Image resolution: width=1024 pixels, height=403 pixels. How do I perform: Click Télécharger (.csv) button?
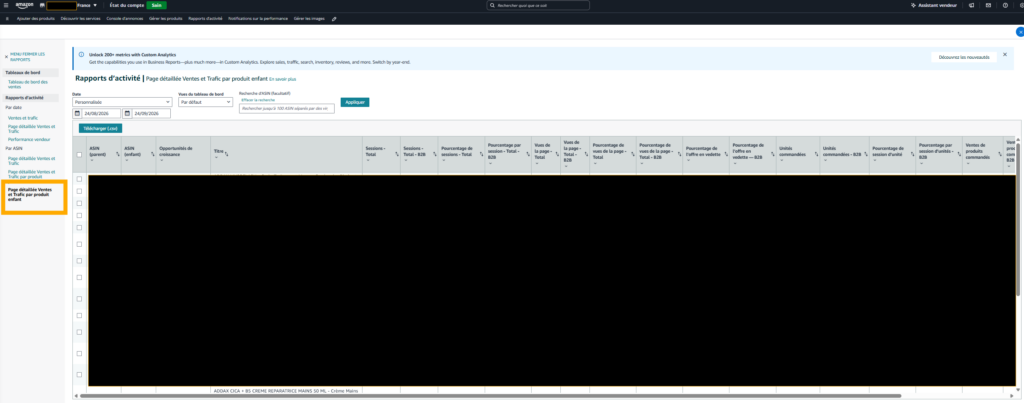click(100, 129)
